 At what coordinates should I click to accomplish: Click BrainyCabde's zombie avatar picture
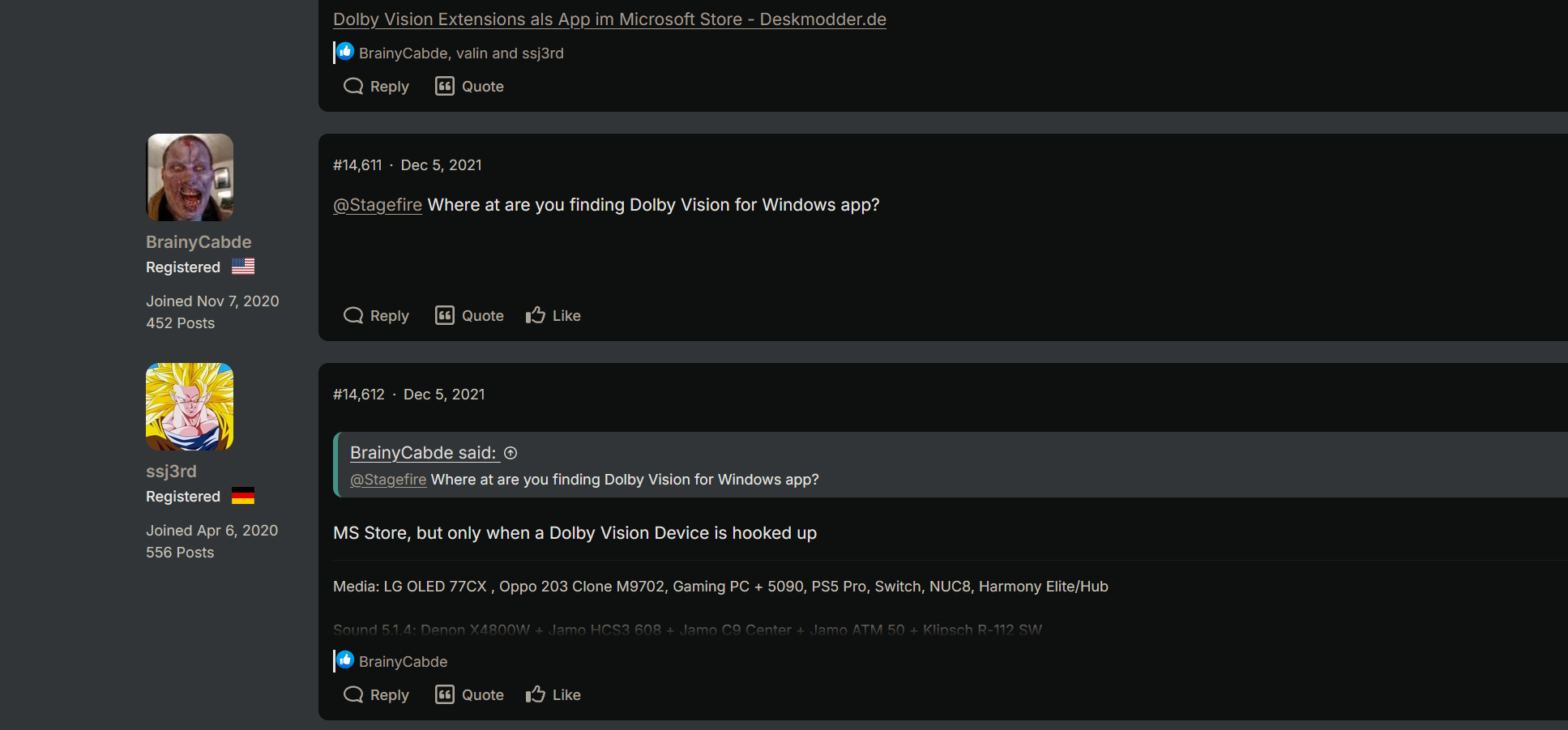click(x=189, y=177)
